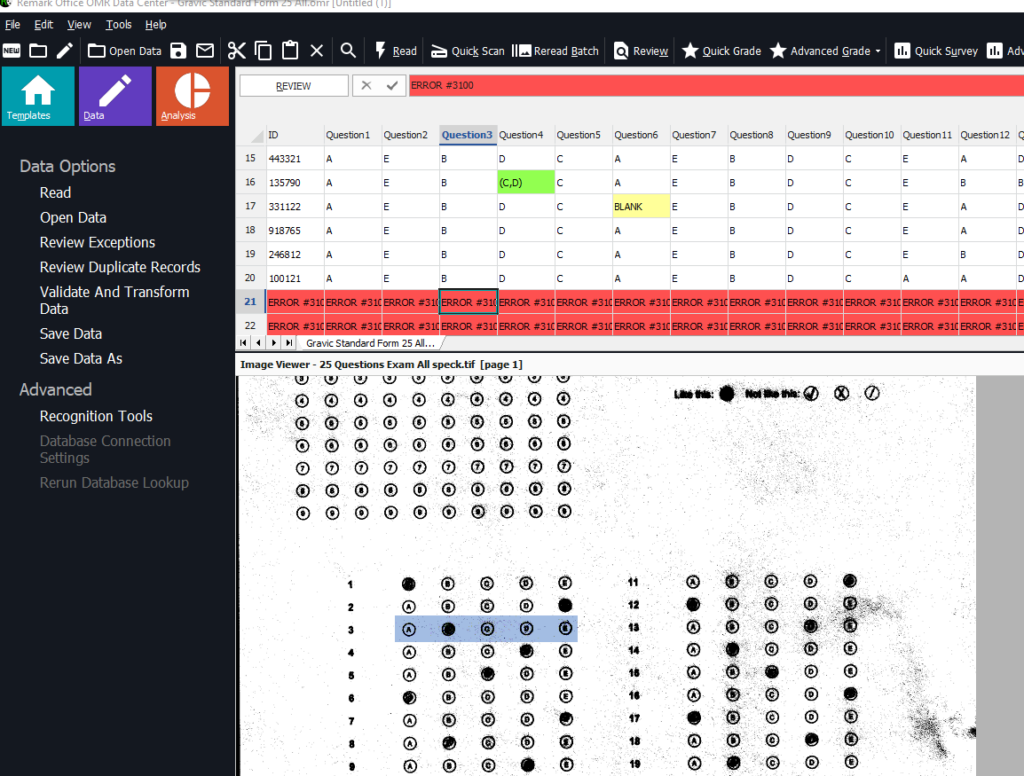The height and width of the screenshot is (776, 1024).
Task: Open the Edit menu
Action: point(44,25)
